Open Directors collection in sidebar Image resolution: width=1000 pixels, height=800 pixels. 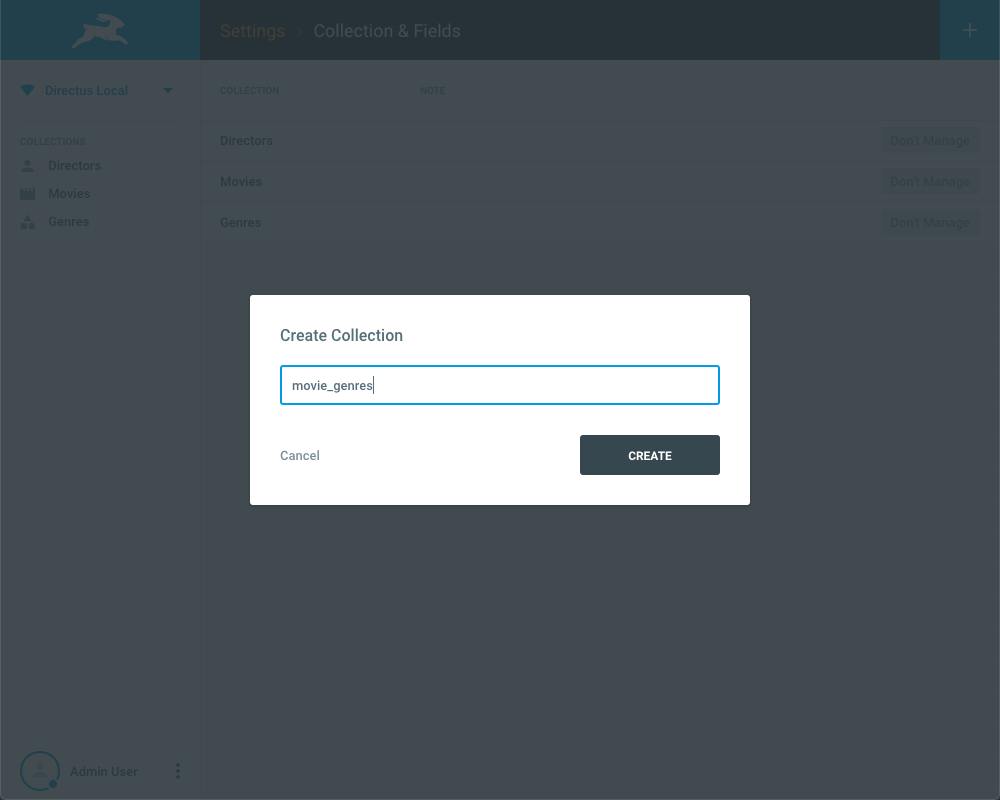tap(74, 166)
